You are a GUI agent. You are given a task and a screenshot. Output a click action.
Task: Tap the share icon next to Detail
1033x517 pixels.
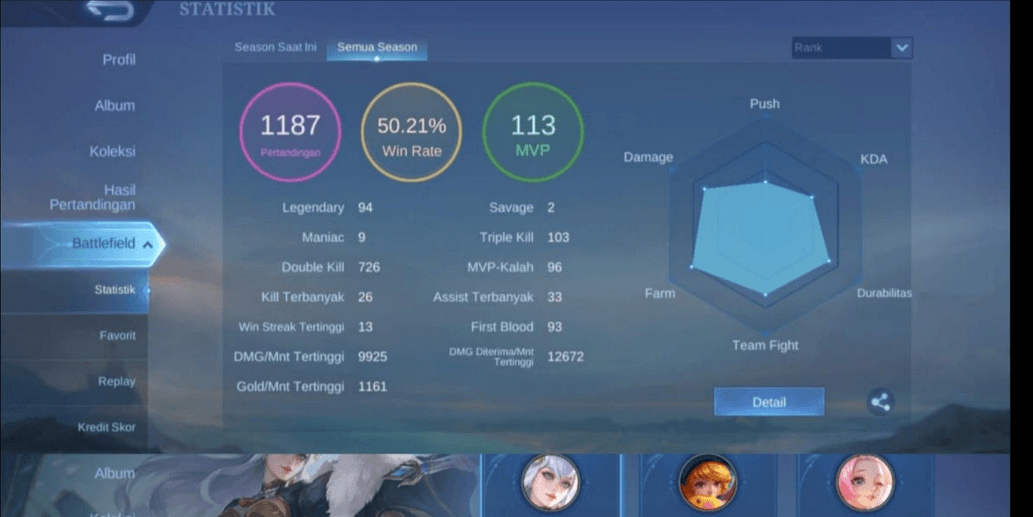tap(880, 402)
